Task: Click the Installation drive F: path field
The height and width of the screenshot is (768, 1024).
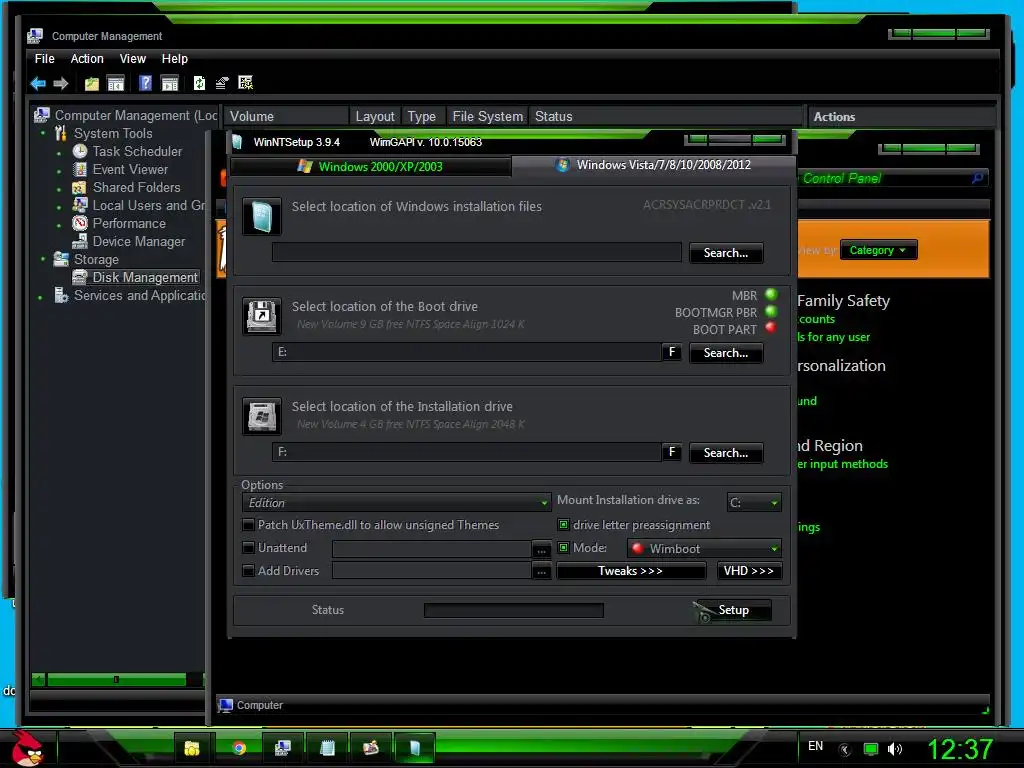Action: click(x=466, y=452)
